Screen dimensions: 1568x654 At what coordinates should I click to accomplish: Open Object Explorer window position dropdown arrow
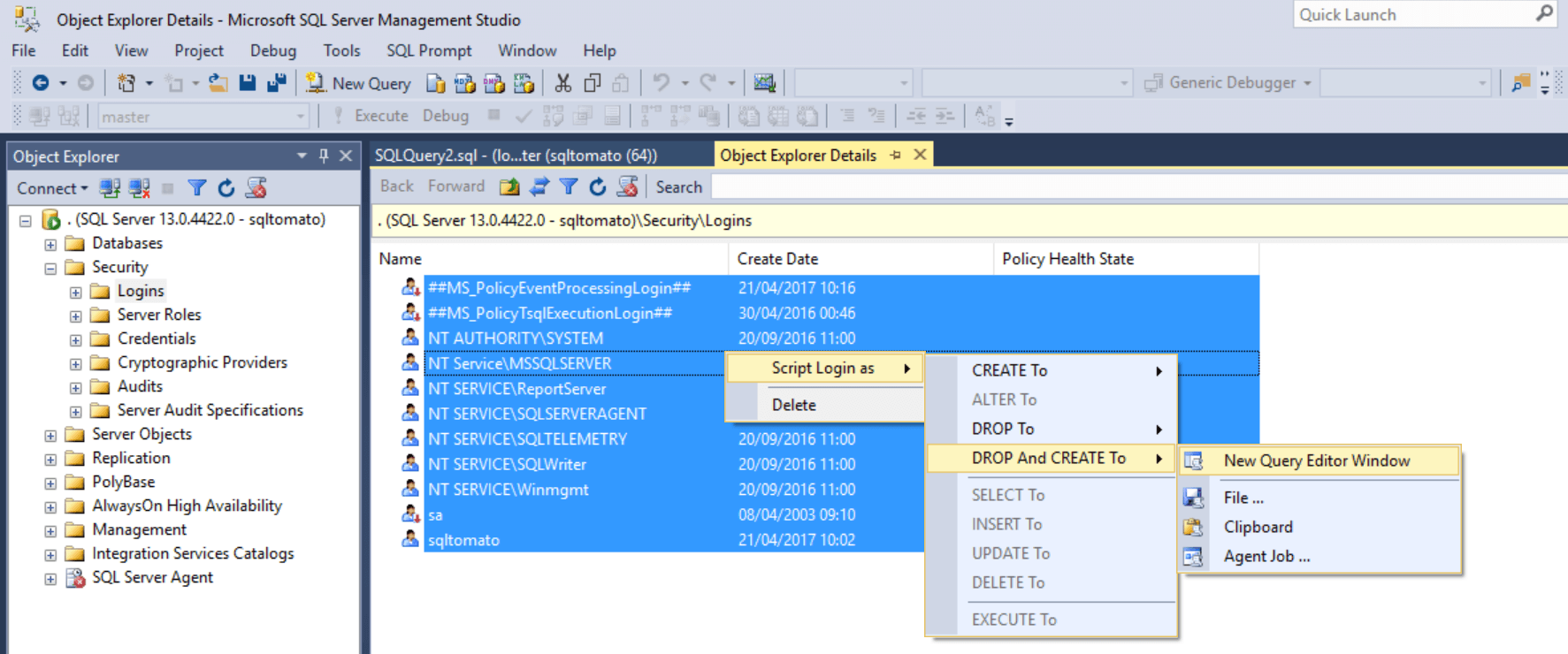302,156
